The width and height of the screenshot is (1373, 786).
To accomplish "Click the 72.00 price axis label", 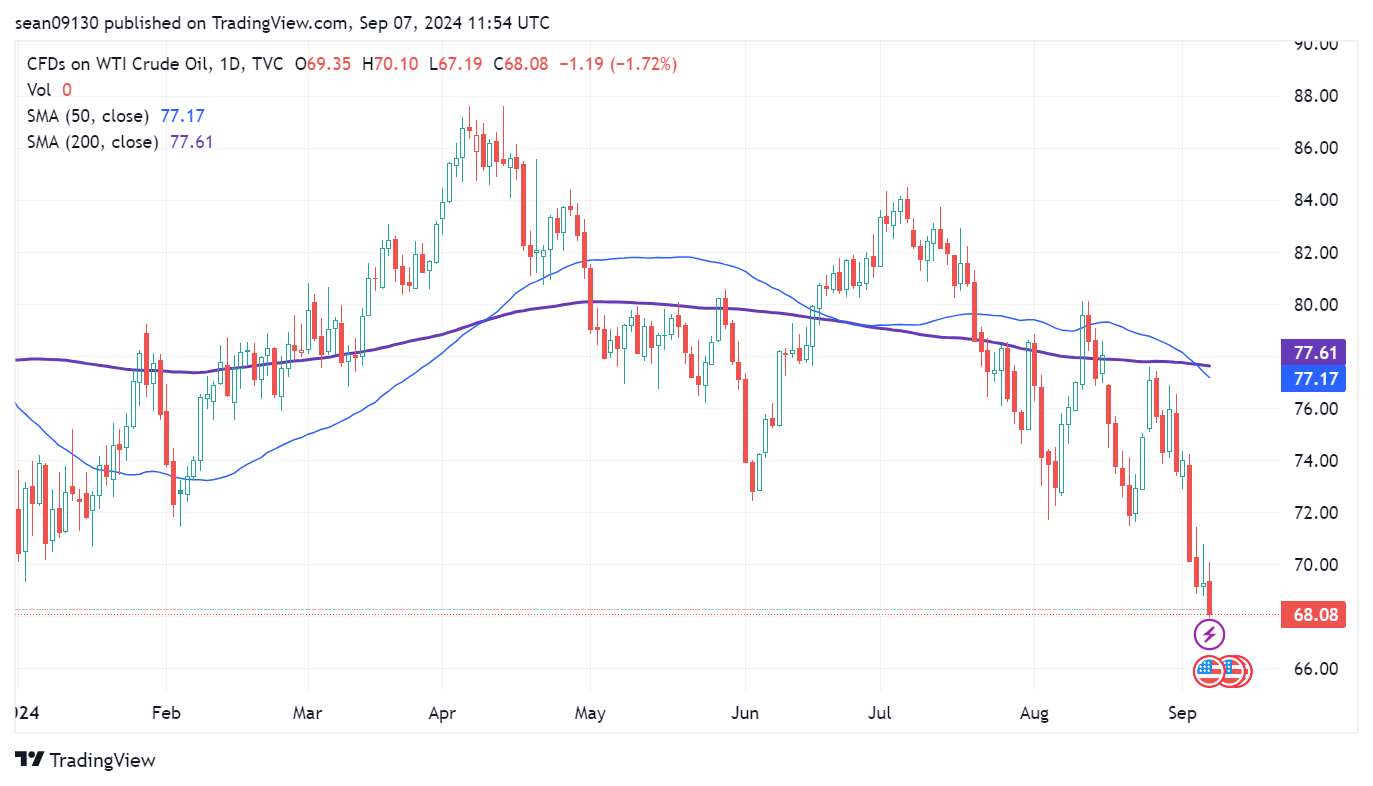I will pyautogui.click(x=1315, y=512).
